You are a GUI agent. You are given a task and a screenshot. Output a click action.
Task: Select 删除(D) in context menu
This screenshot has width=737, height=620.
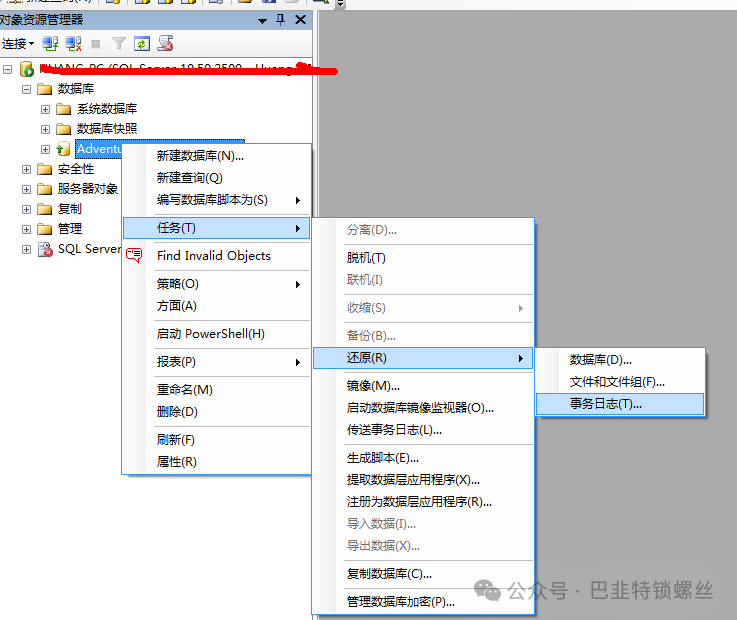217,412
